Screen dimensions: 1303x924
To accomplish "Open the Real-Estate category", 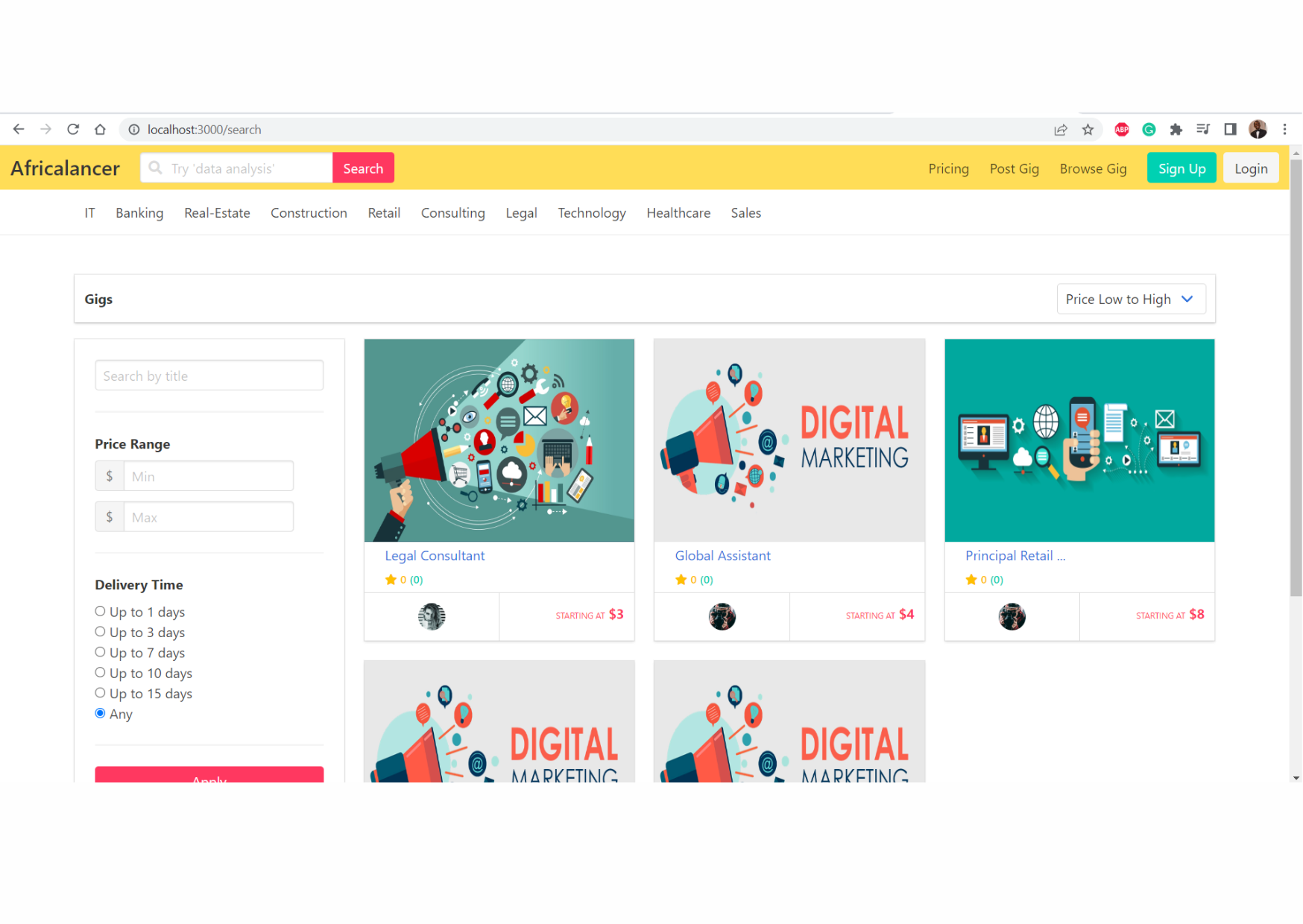I will [217, 213].
